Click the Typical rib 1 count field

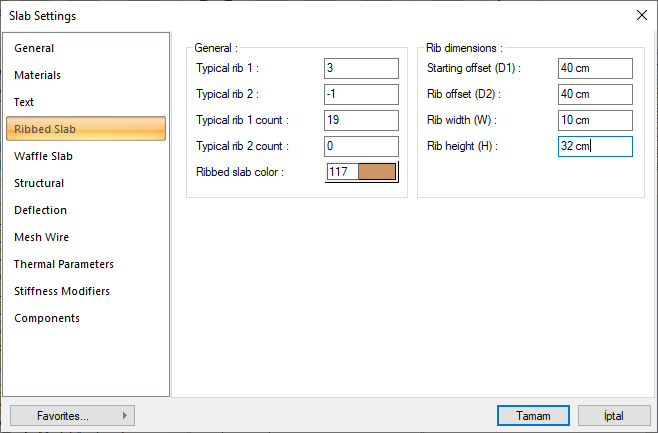tap(361, 120)
